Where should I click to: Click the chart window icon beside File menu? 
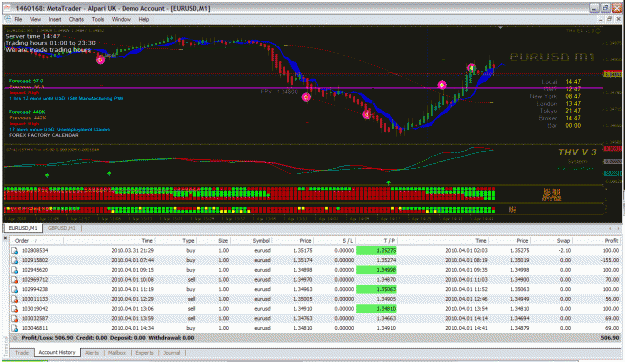8,19
